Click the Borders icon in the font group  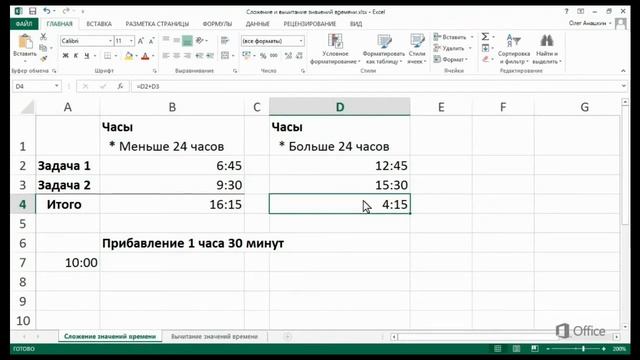pyautogui.click(x=107, y=56)
